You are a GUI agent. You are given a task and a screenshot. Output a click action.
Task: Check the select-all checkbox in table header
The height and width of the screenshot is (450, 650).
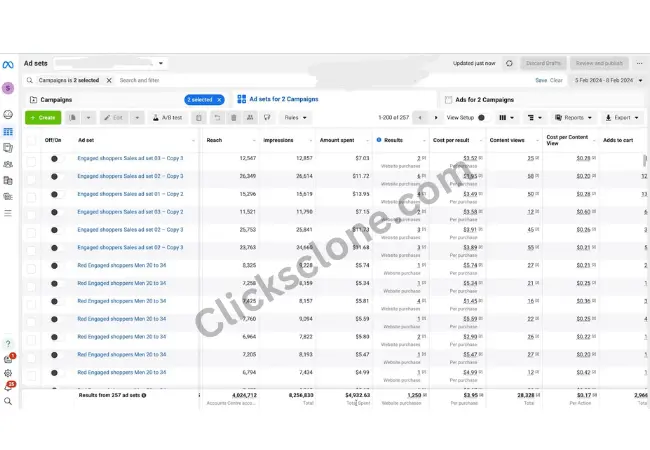31,140
